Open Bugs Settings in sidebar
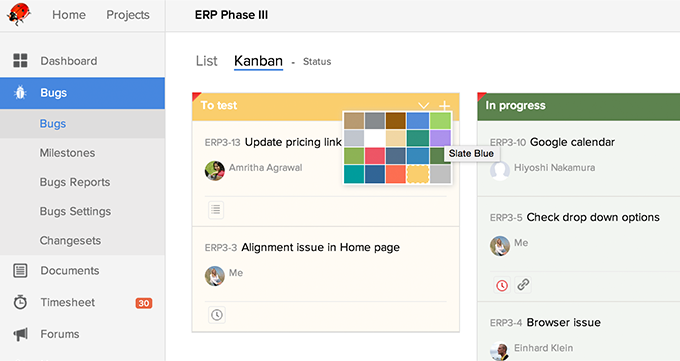 [75, 211]
